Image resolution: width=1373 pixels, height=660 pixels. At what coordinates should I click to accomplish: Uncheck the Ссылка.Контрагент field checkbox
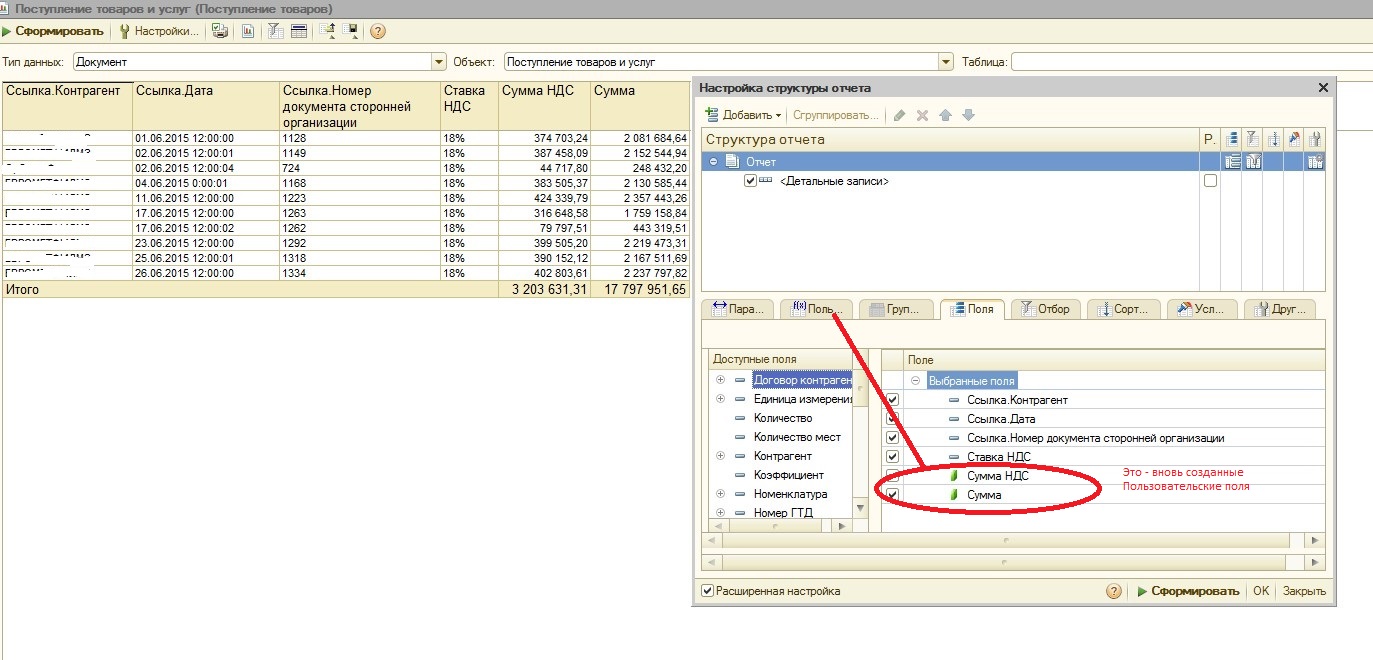[x=893, y=400]
